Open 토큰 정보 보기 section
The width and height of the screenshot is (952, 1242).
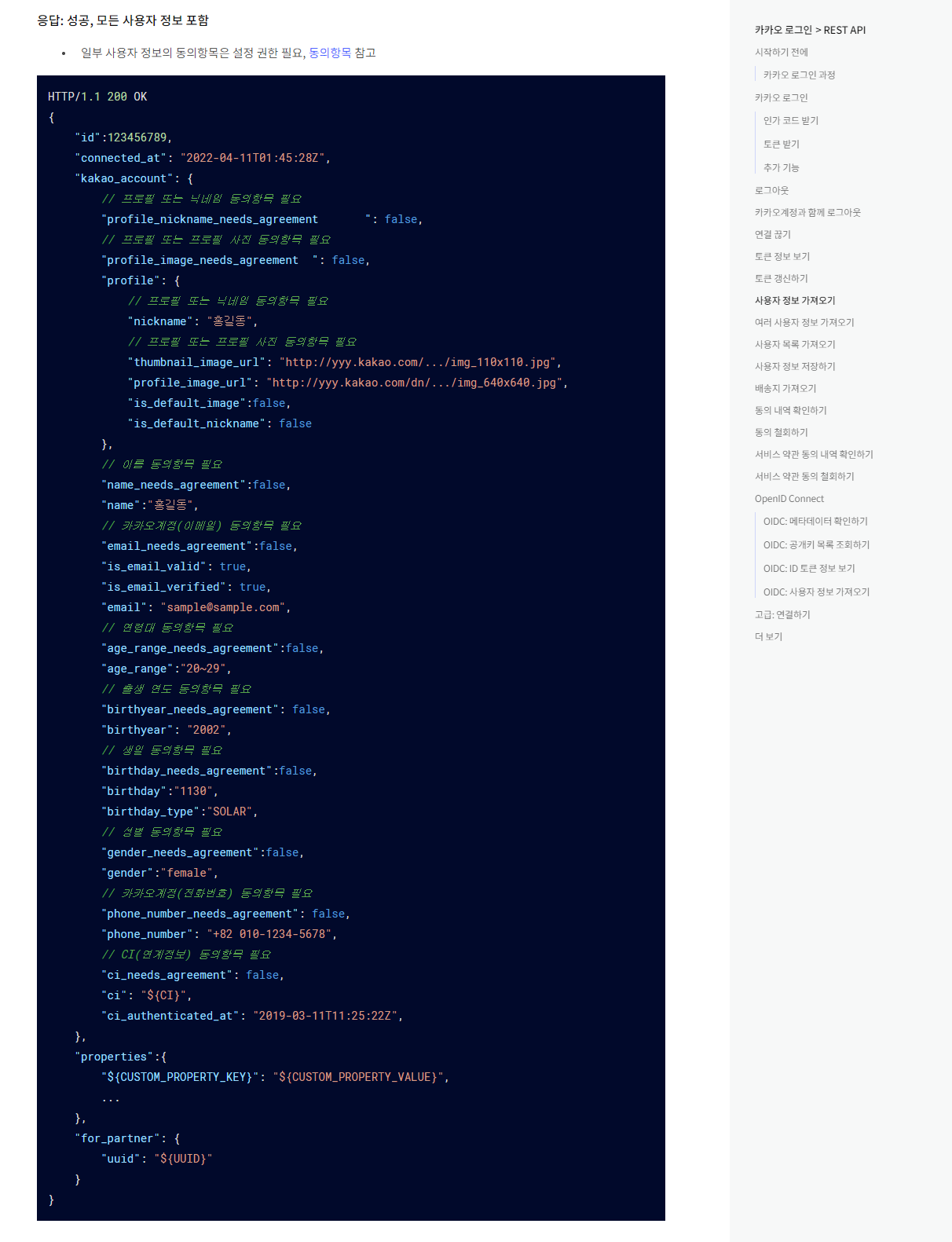(x=782, y=256)
